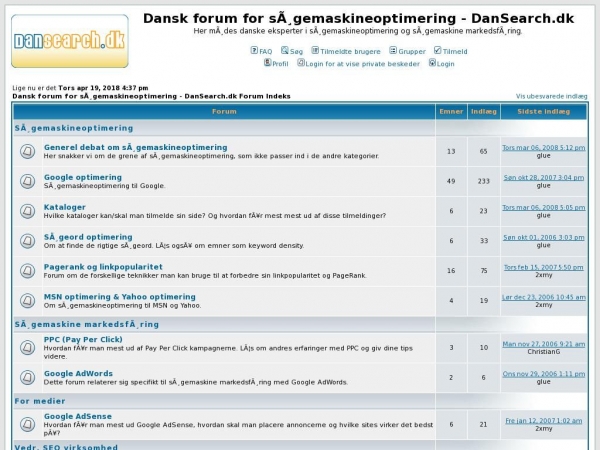Viewport: 600px width, 450px height.
Task: Click the Login text link
Action: coord(445,64)
